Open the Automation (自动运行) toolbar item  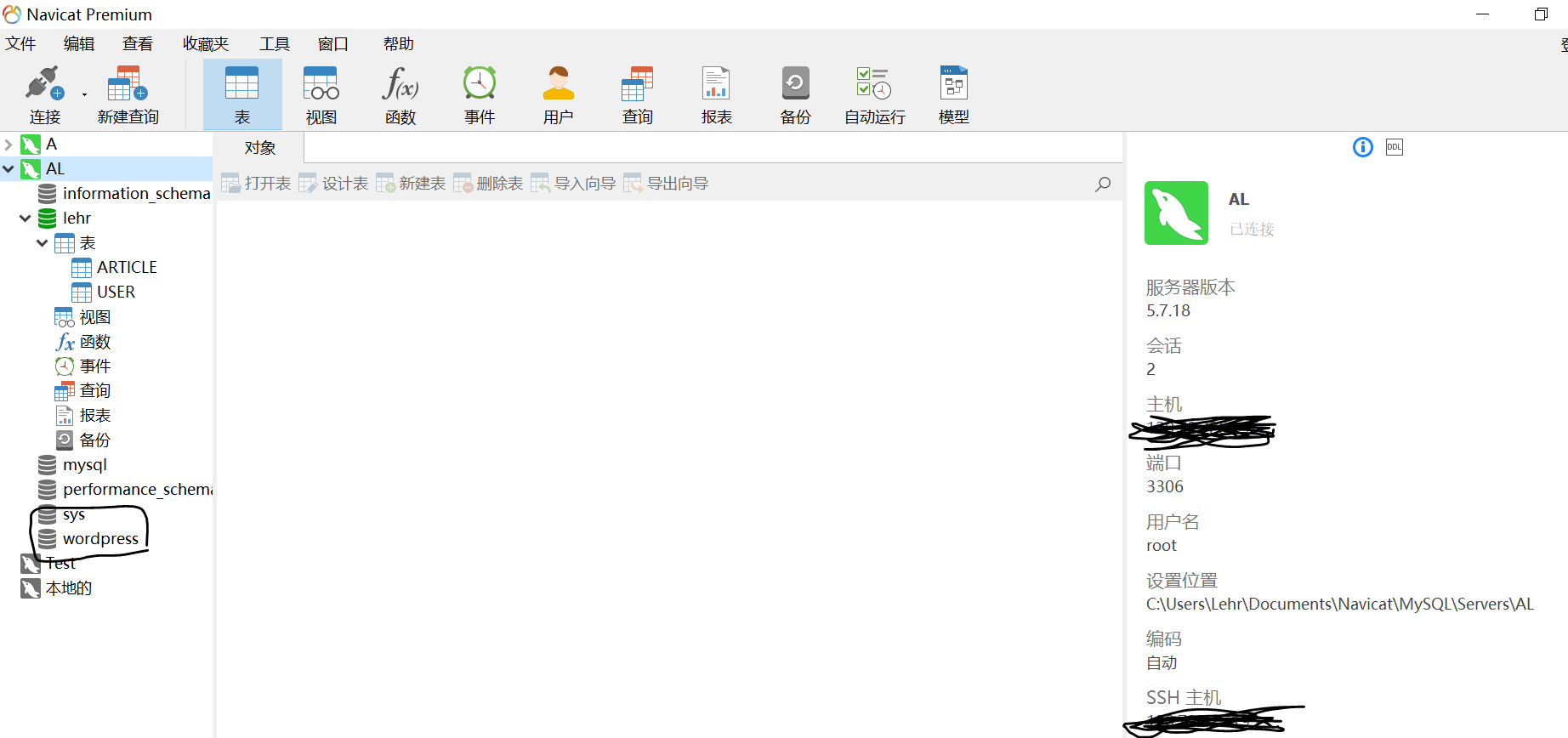(x=874, y=94)
